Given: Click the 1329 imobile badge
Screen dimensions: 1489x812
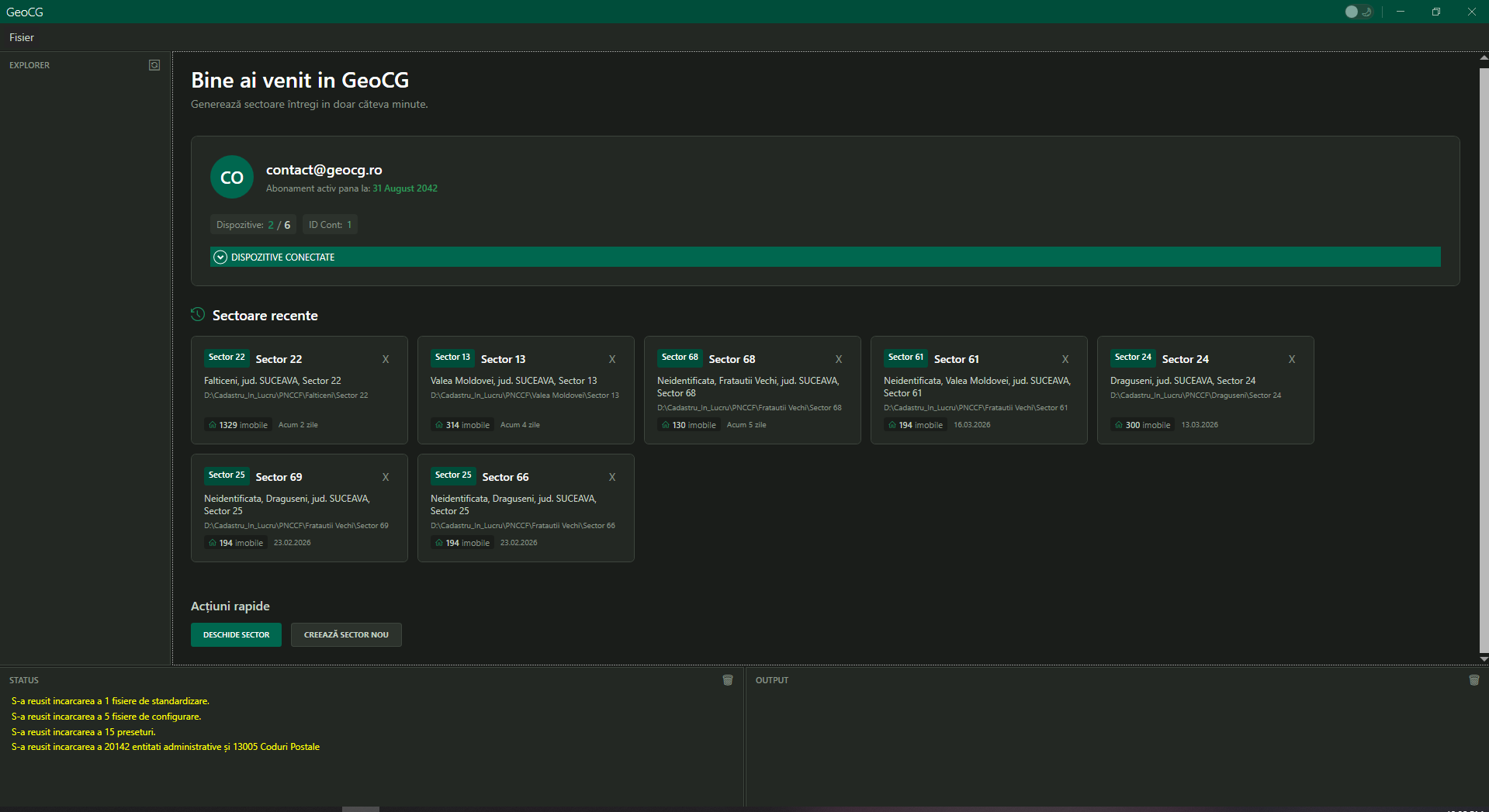Looking at the screenshot, I should 238,425.
